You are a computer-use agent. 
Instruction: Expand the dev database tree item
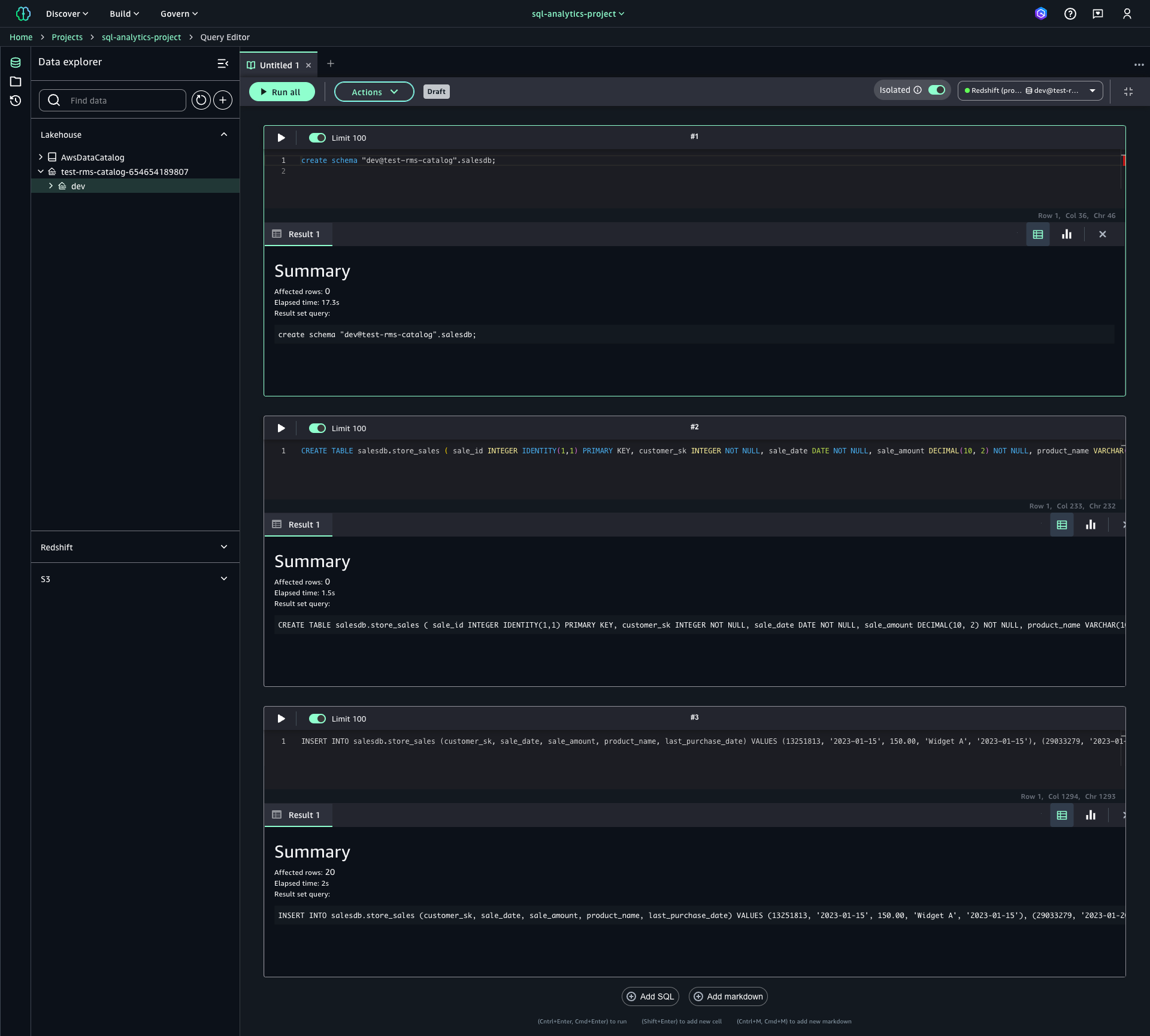[x=51, y=186]
